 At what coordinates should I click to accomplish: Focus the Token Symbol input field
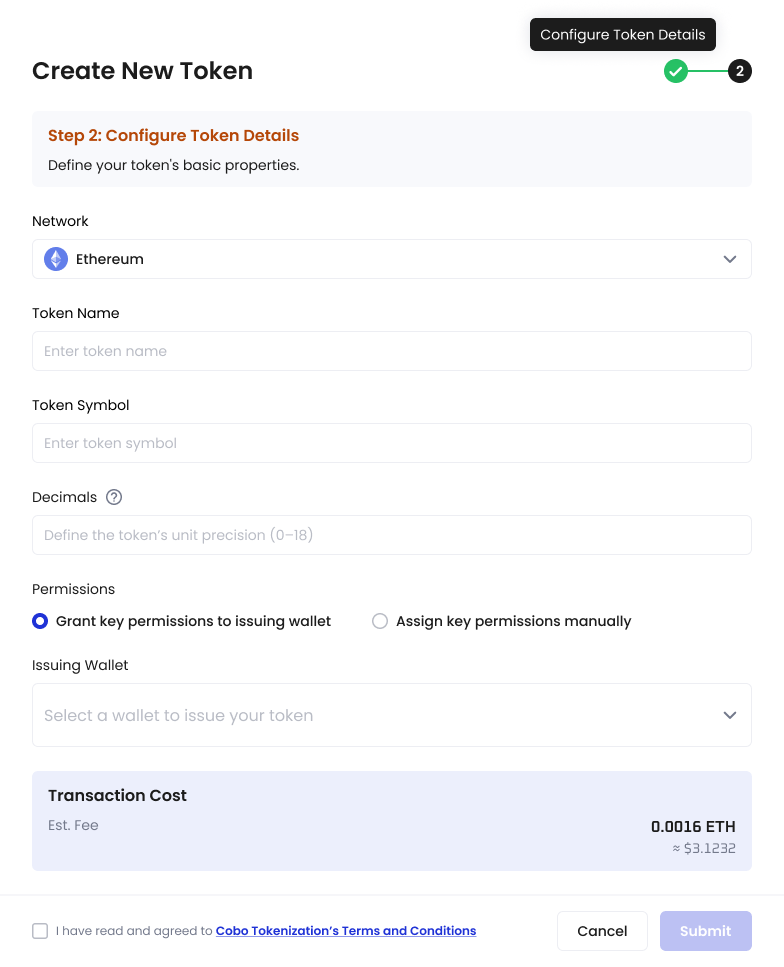pos(392,443)
